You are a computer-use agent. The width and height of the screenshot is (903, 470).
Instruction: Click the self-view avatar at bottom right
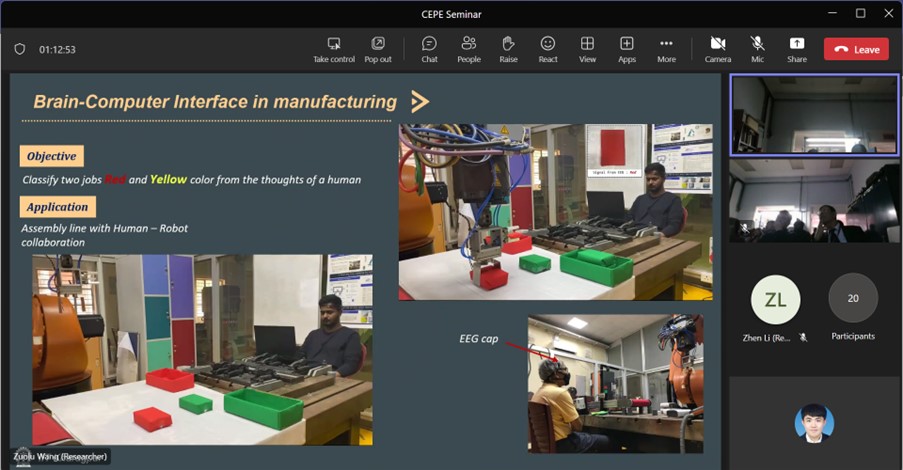pyautogui.click(x=814, y=423)
